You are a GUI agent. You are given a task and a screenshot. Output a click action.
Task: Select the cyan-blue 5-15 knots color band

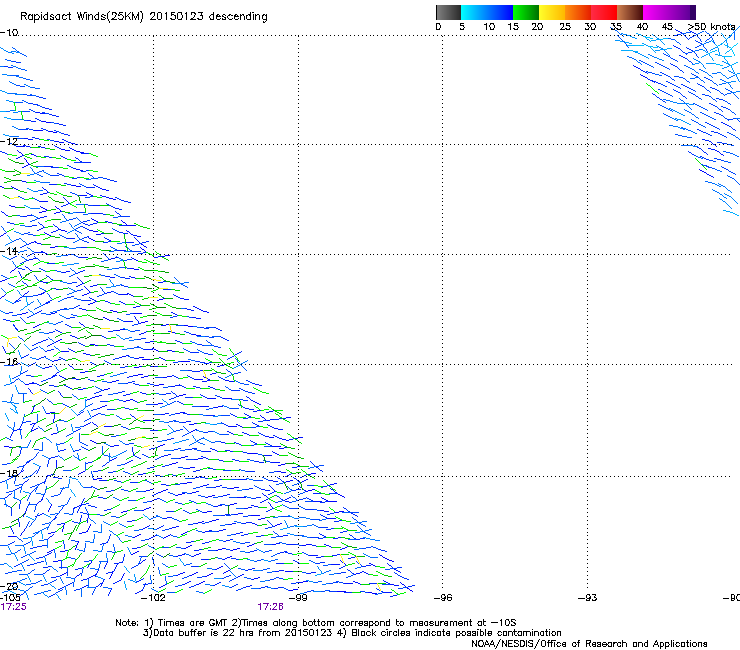tap(487, 12)
